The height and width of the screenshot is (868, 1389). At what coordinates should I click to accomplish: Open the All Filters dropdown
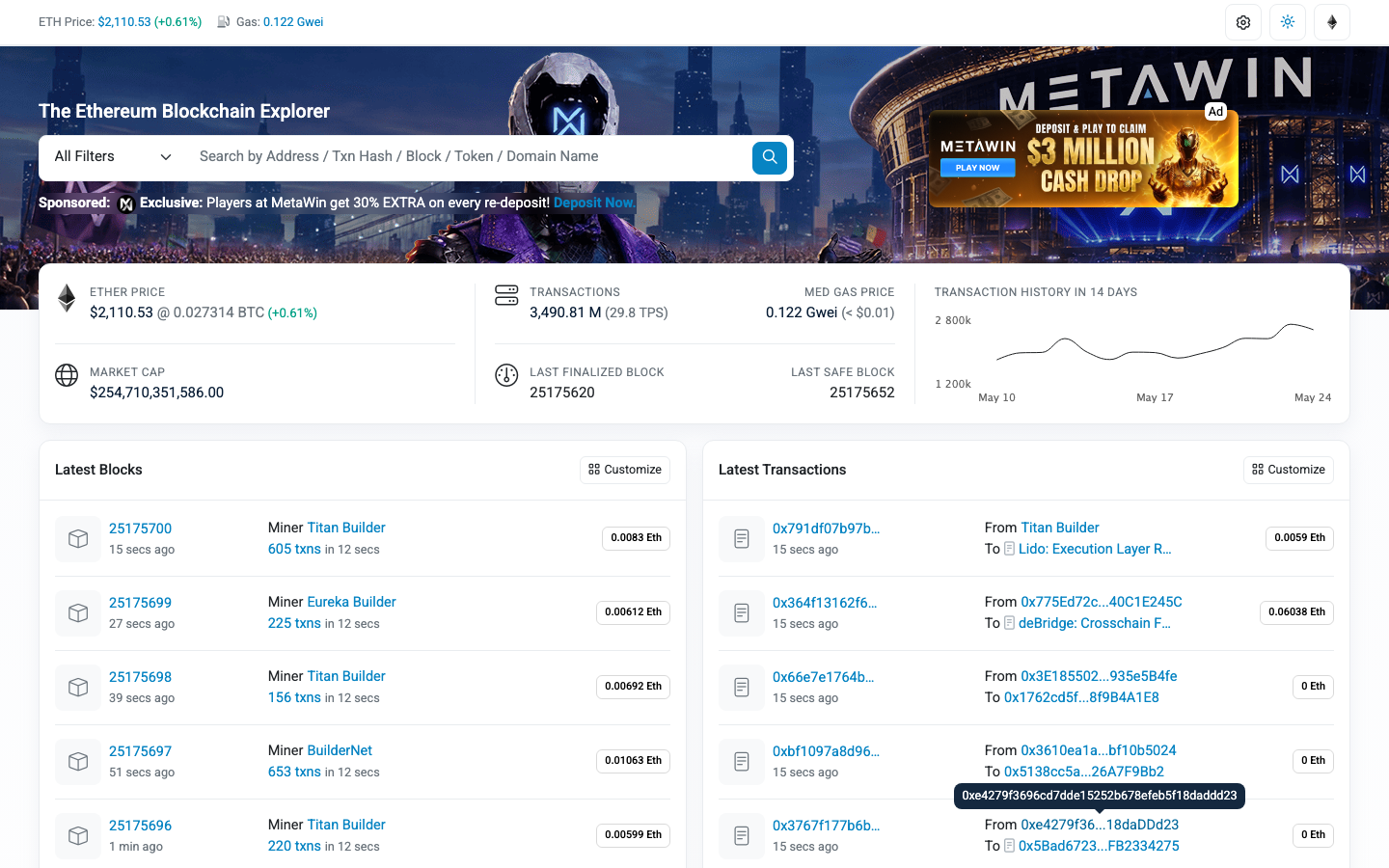pos(113,157)
